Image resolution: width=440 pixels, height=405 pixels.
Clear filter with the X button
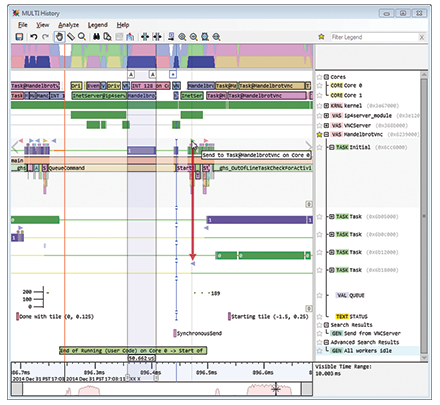click(x=422, y=37)
